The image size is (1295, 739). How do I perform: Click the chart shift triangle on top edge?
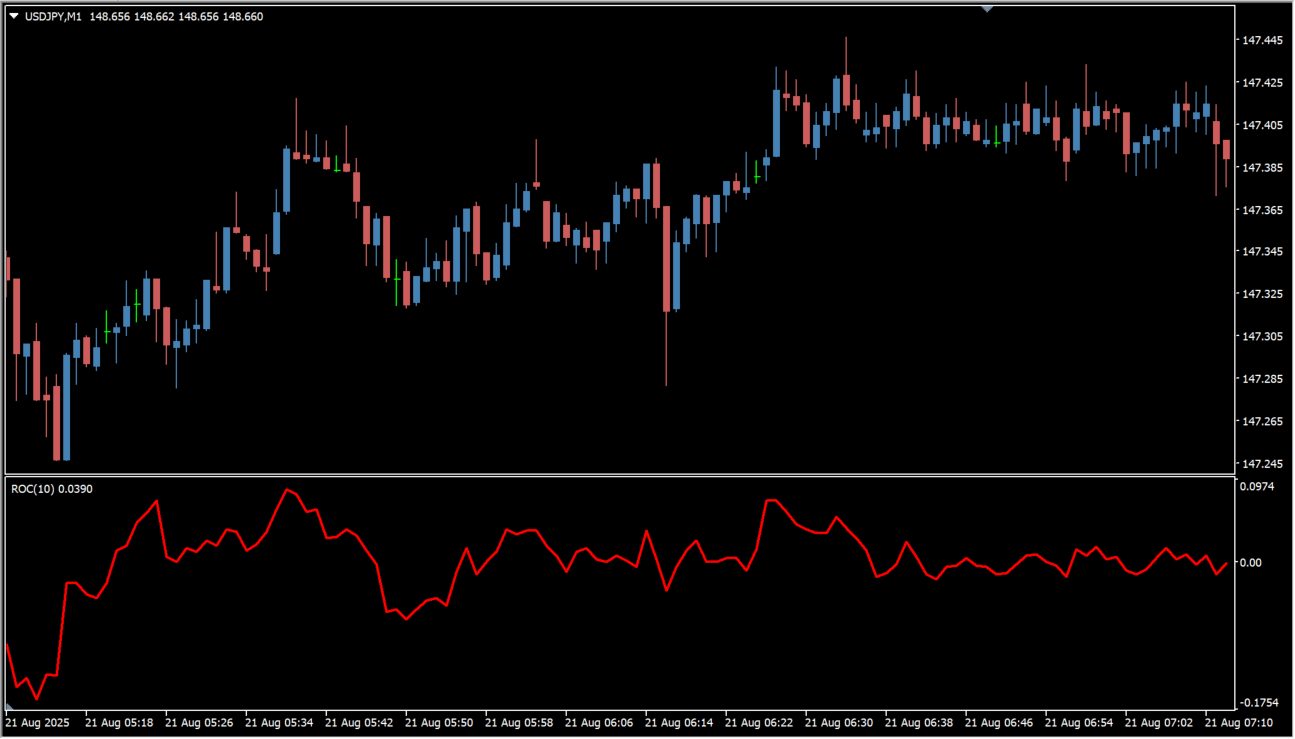point(987,9)
